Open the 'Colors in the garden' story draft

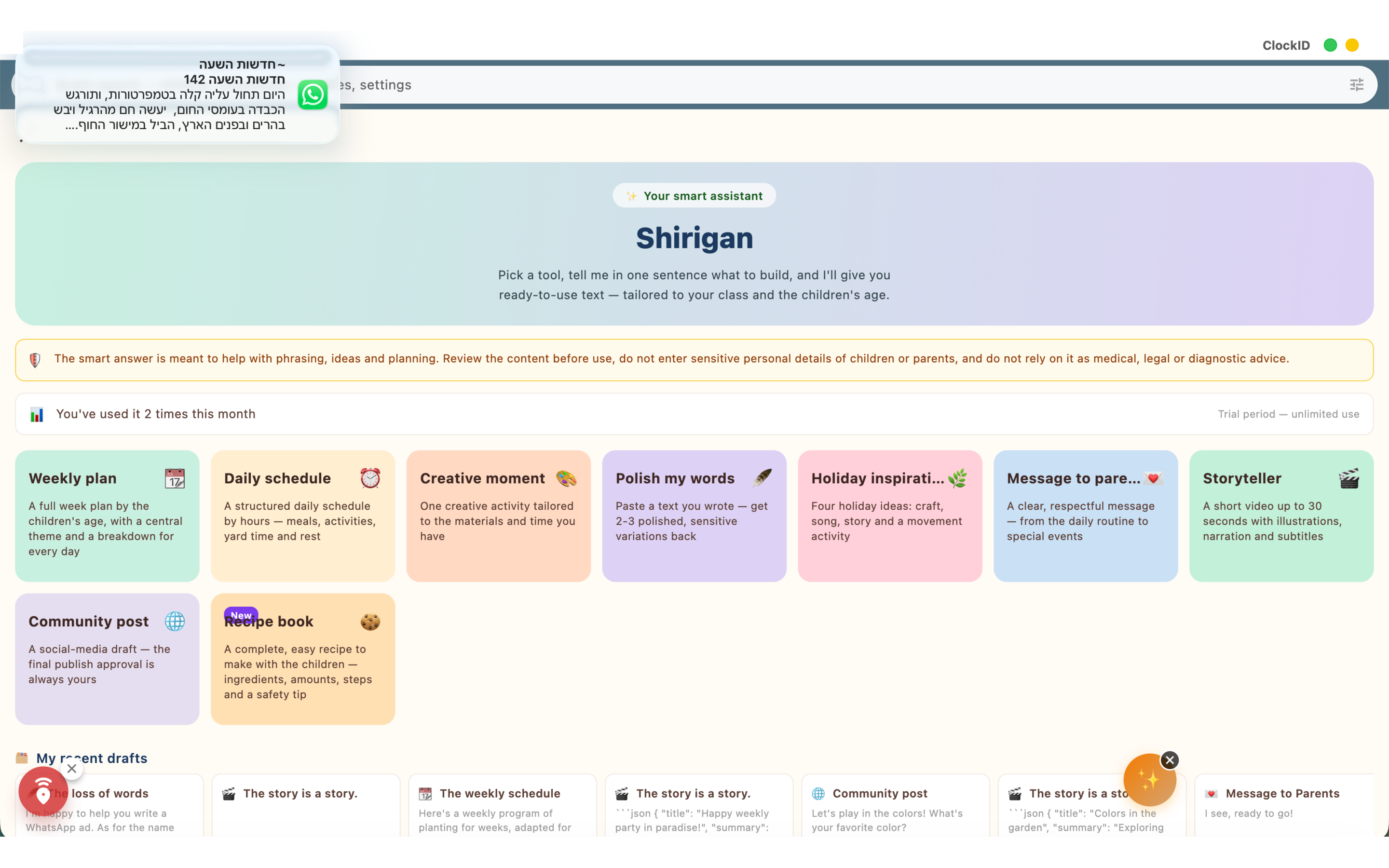(1092, 805)
